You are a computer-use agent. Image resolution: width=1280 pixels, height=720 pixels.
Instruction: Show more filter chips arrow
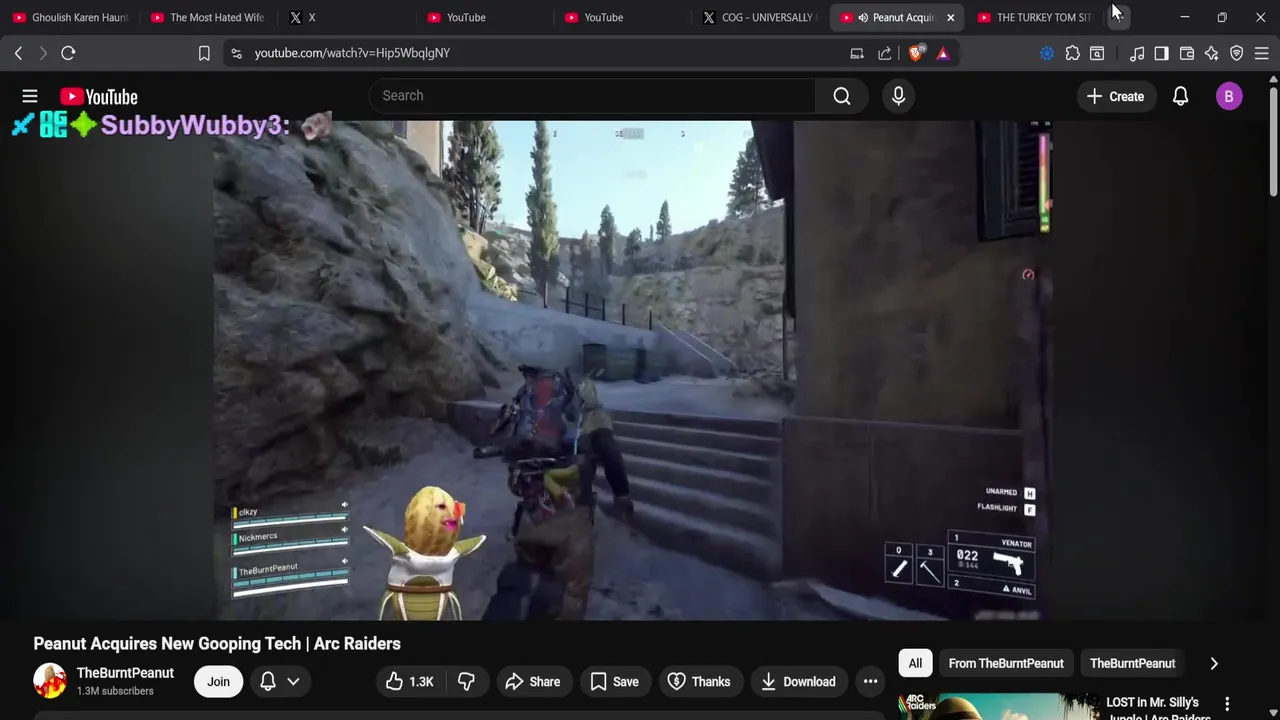tap(1214, 663)
